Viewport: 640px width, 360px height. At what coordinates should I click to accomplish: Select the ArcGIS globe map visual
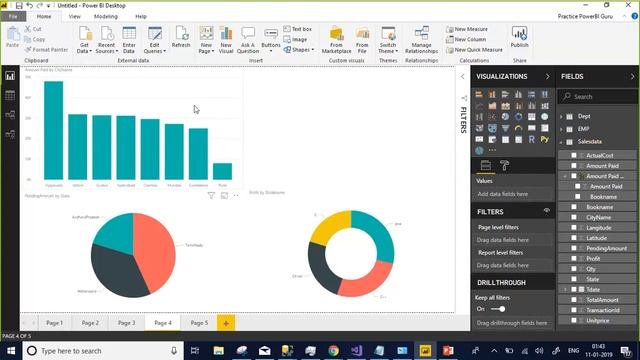pyautogui.click(x=479, y=151)
